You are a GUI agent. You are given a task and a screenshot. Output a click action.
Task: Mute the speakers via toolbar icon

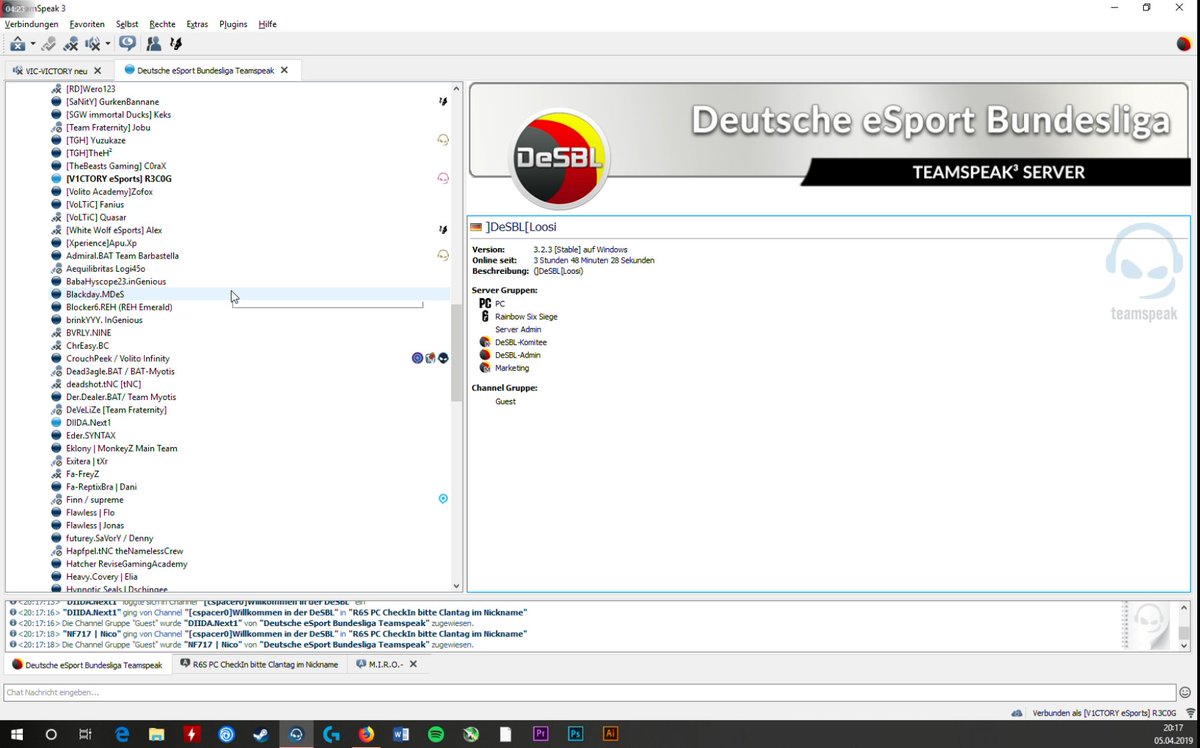(93, 44)
